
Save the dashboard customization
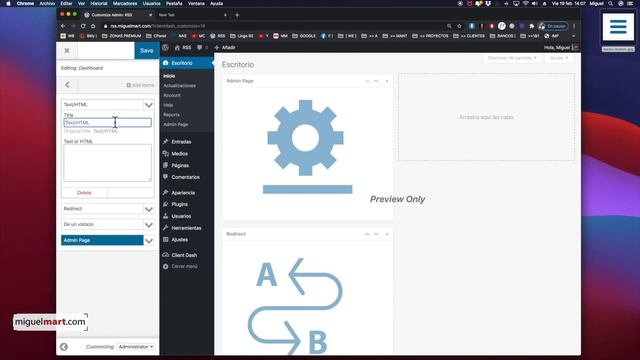click(147, 51)
